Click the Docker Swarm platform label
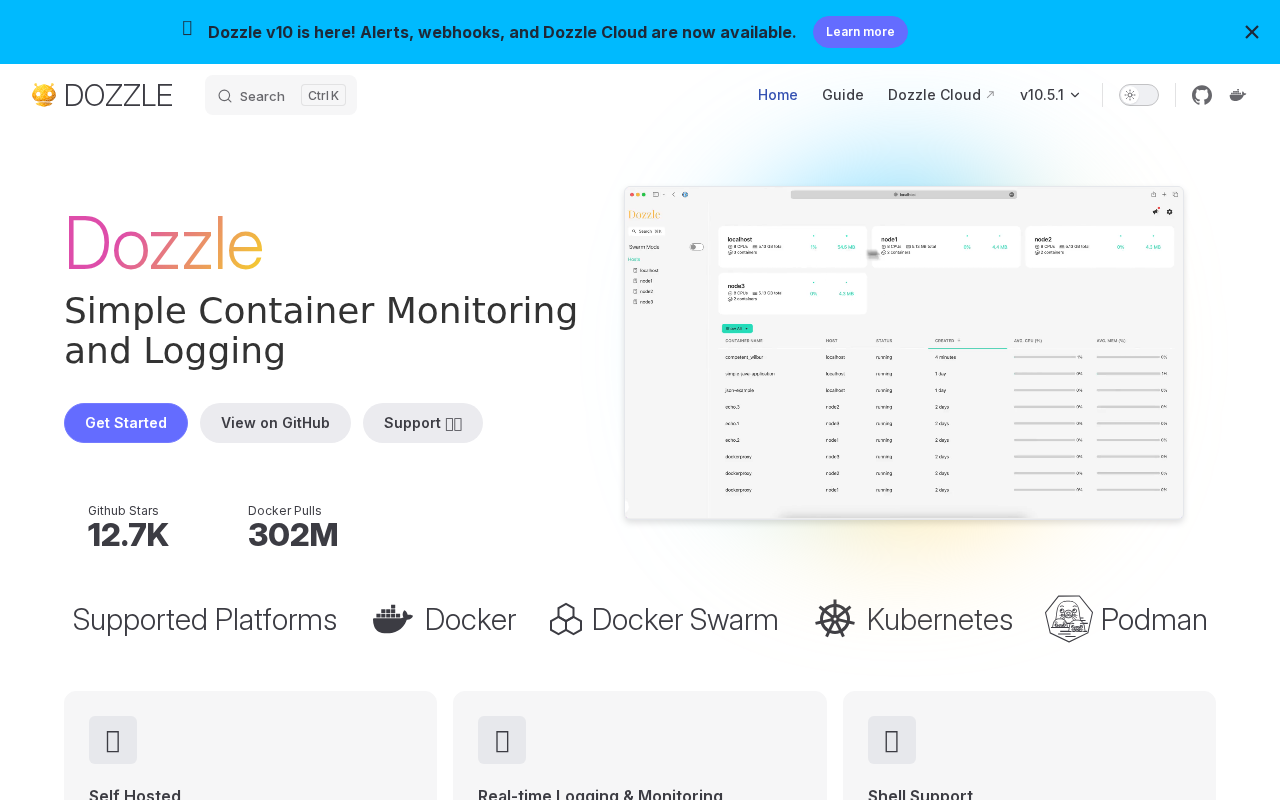The height and width of the screenshot is (800, 1280). pos(685,620)
